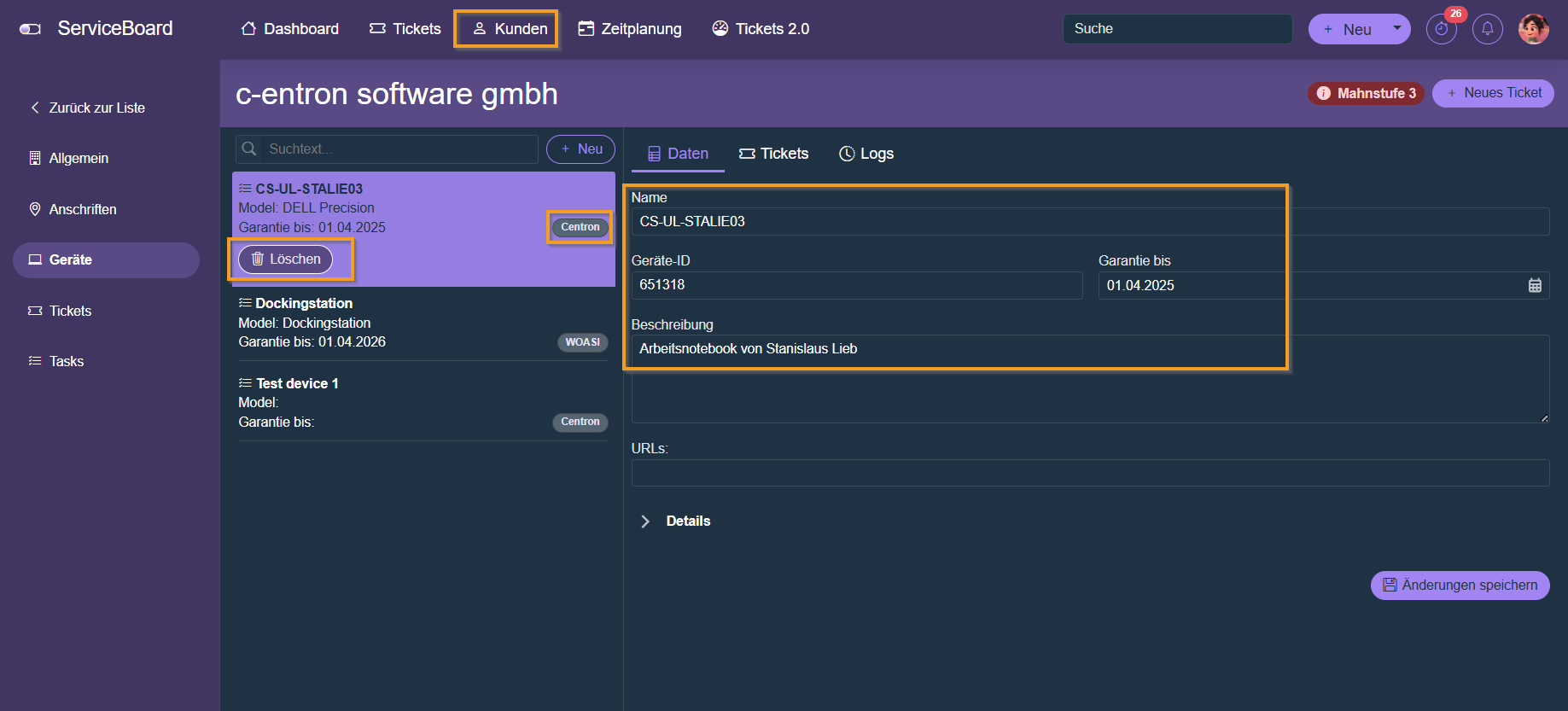
Task: Open Zeitplanung in the top navigation
Action: click(x=630, y=29)
